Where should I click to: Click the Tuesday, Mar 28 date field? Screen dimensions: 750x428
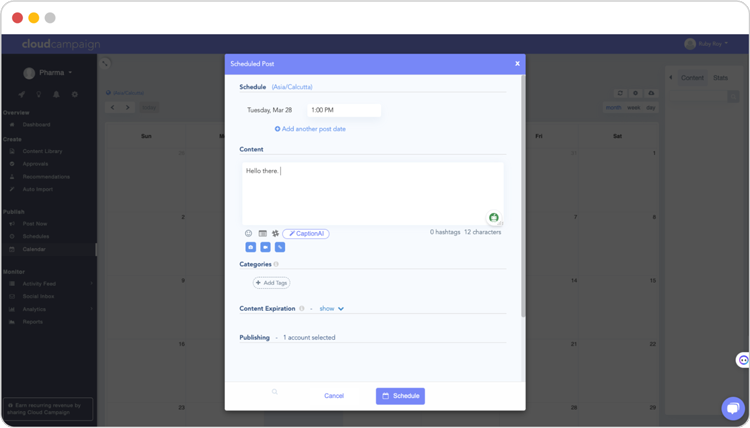coord(270,110)
